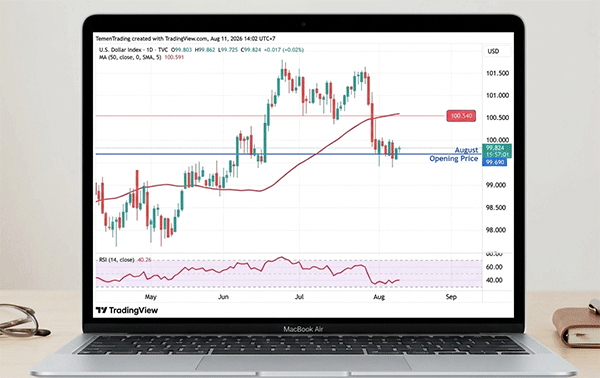
Task: Click the green 99.824 current price label
Action: click(x=497, y=151)
